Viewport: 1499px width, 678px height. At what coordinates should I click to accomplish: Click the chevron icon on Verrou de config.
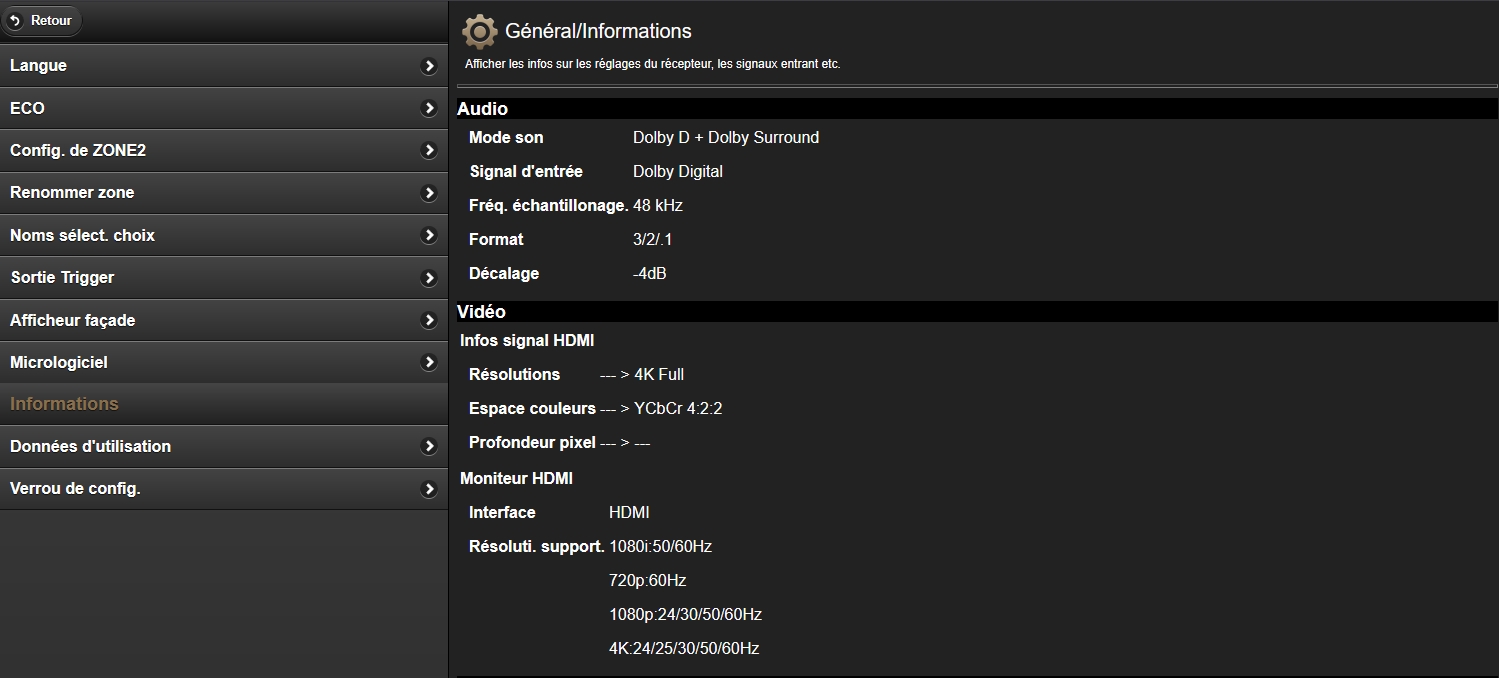click(x=429, y=490)
